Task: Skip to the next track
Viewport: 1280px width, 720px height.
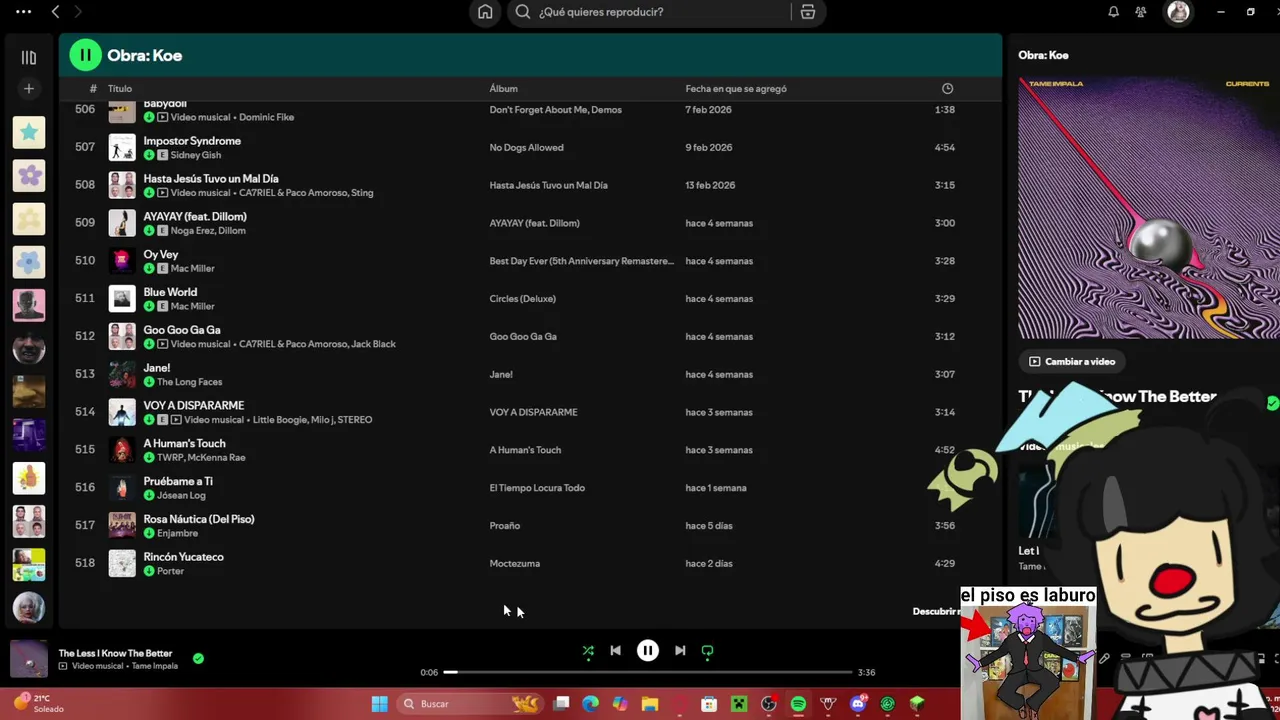Action: pos(680,651)
